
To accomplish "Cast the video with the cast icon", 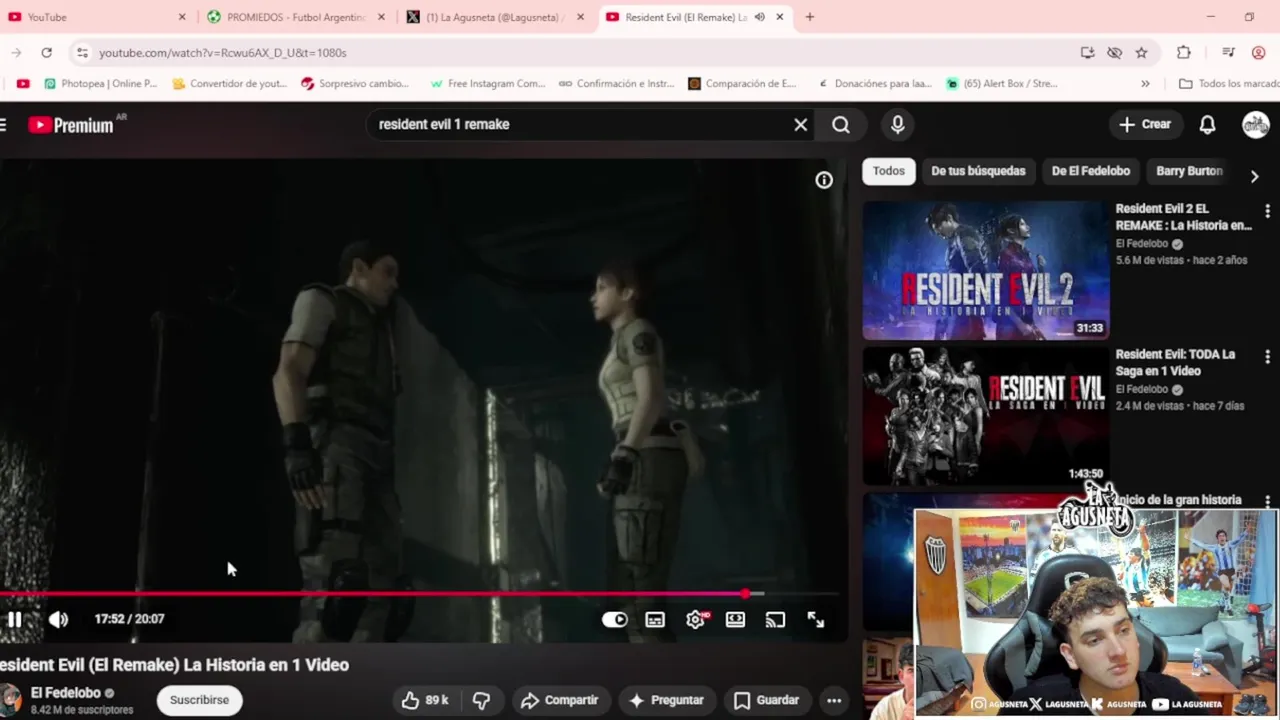I will pos(775,620).
